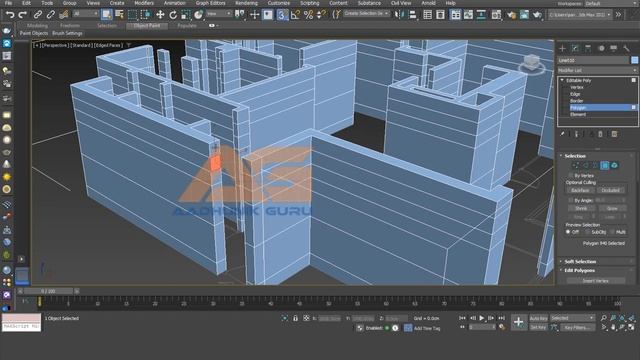Open the Graph Editors menu
The width and height of the screenshot is (640, 360).
tap(210, 3)
